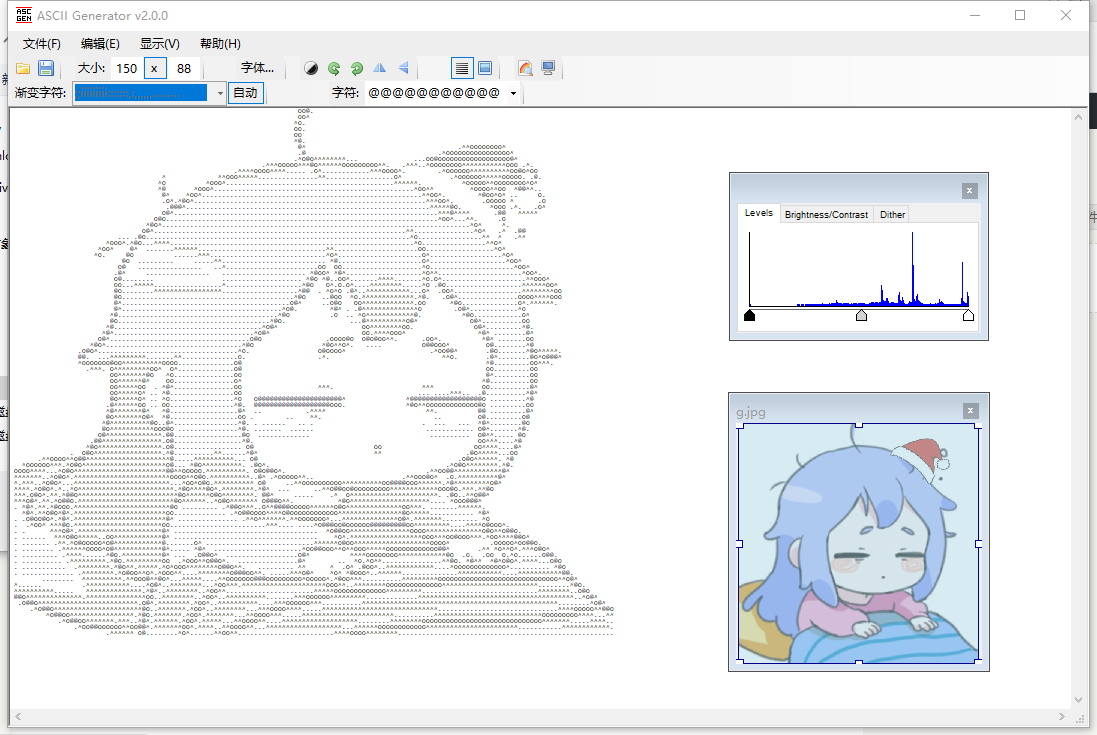Open the 帮助(H) menu

click(x=220, y=44)
